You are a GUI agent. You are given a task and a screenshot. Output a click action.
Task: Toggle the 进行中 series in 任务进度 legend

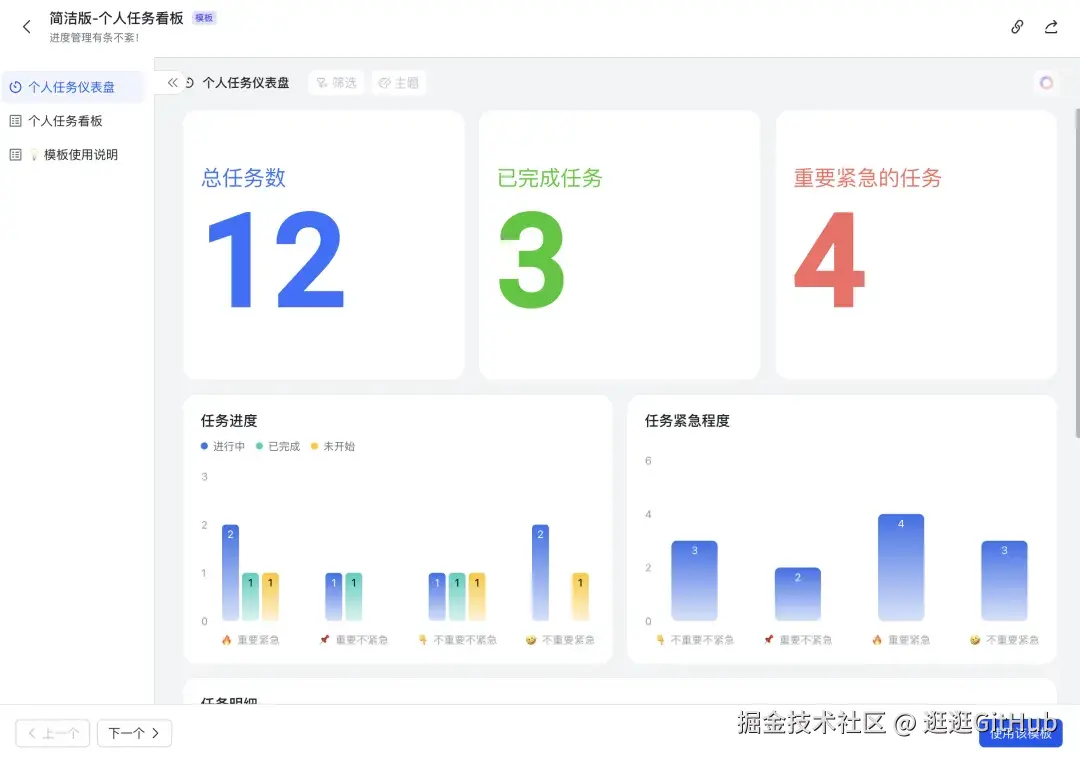(222, 446)
